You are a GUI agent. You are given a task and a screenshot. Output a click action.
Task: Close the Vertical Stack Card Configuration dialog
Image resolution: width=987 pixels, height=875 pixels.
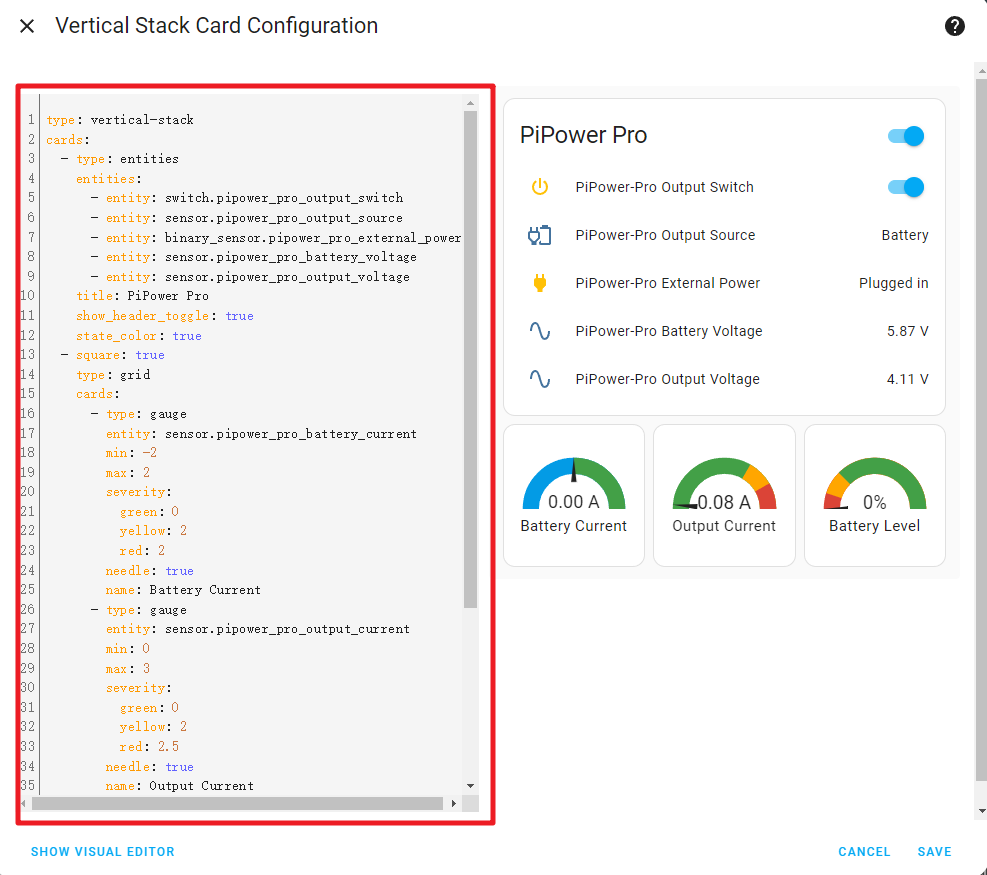tap(27, 26)
